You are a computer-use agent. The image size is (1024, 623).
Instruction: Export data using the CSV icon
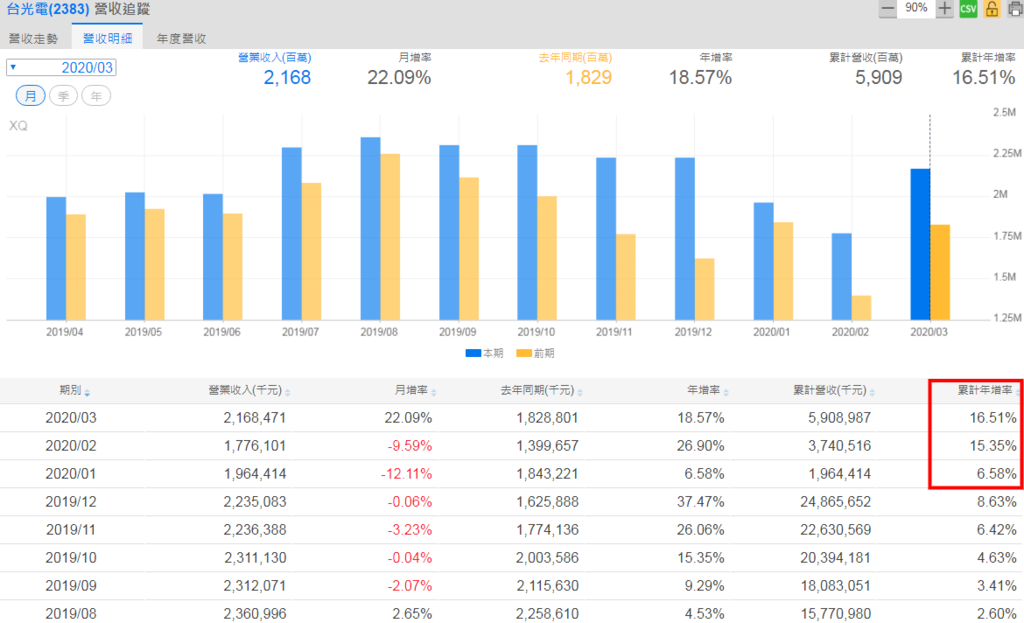point(968,8)
